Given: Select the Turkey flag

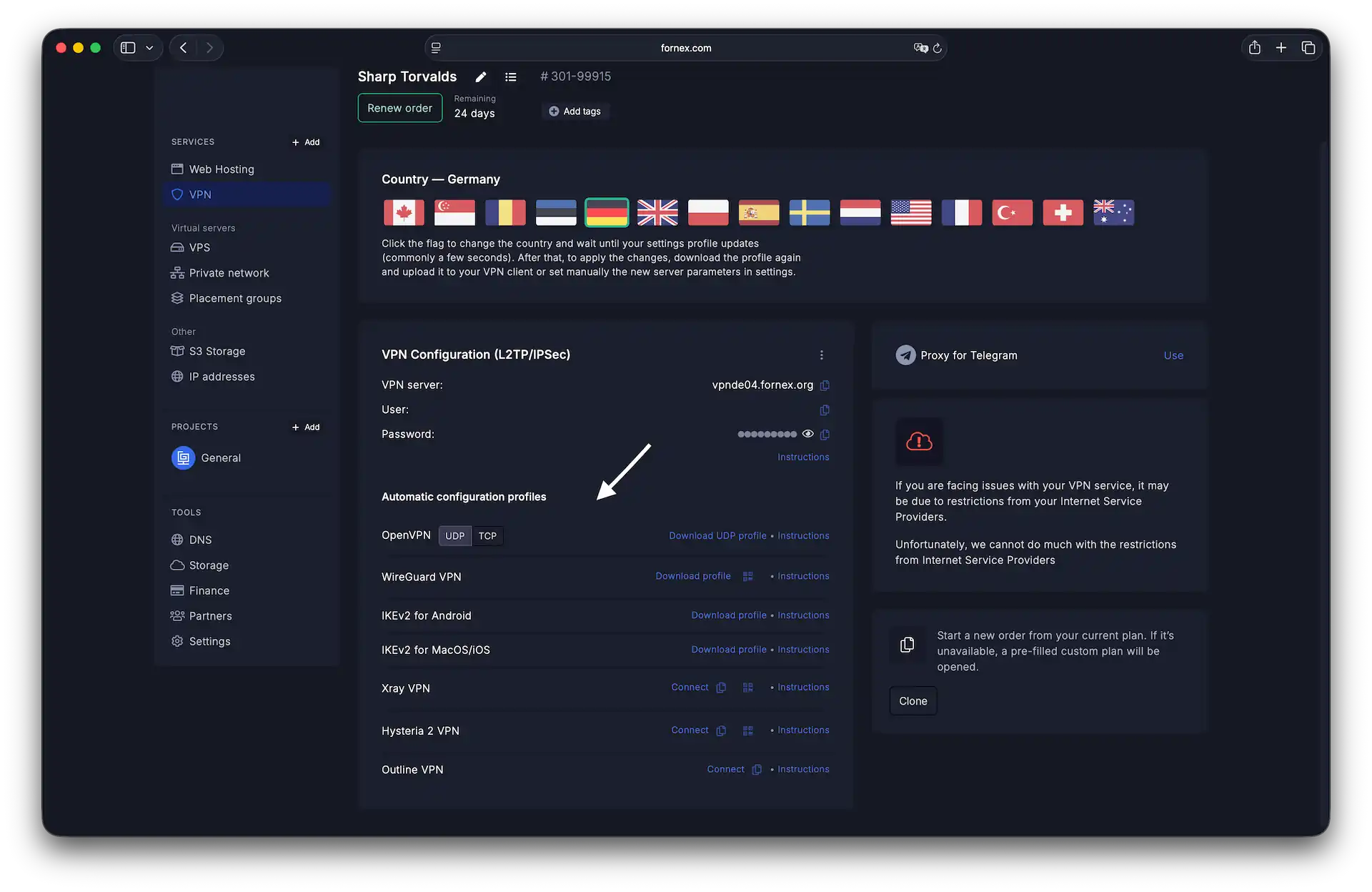Looking at the screenshot, I should tap(1013, 212).
